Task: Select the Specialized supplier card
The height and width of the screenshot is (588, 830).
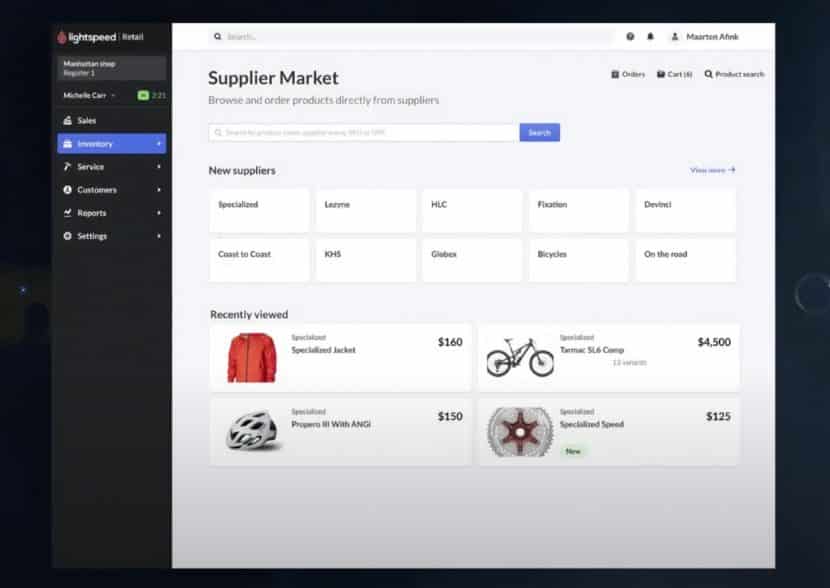Action: point(259,210)
